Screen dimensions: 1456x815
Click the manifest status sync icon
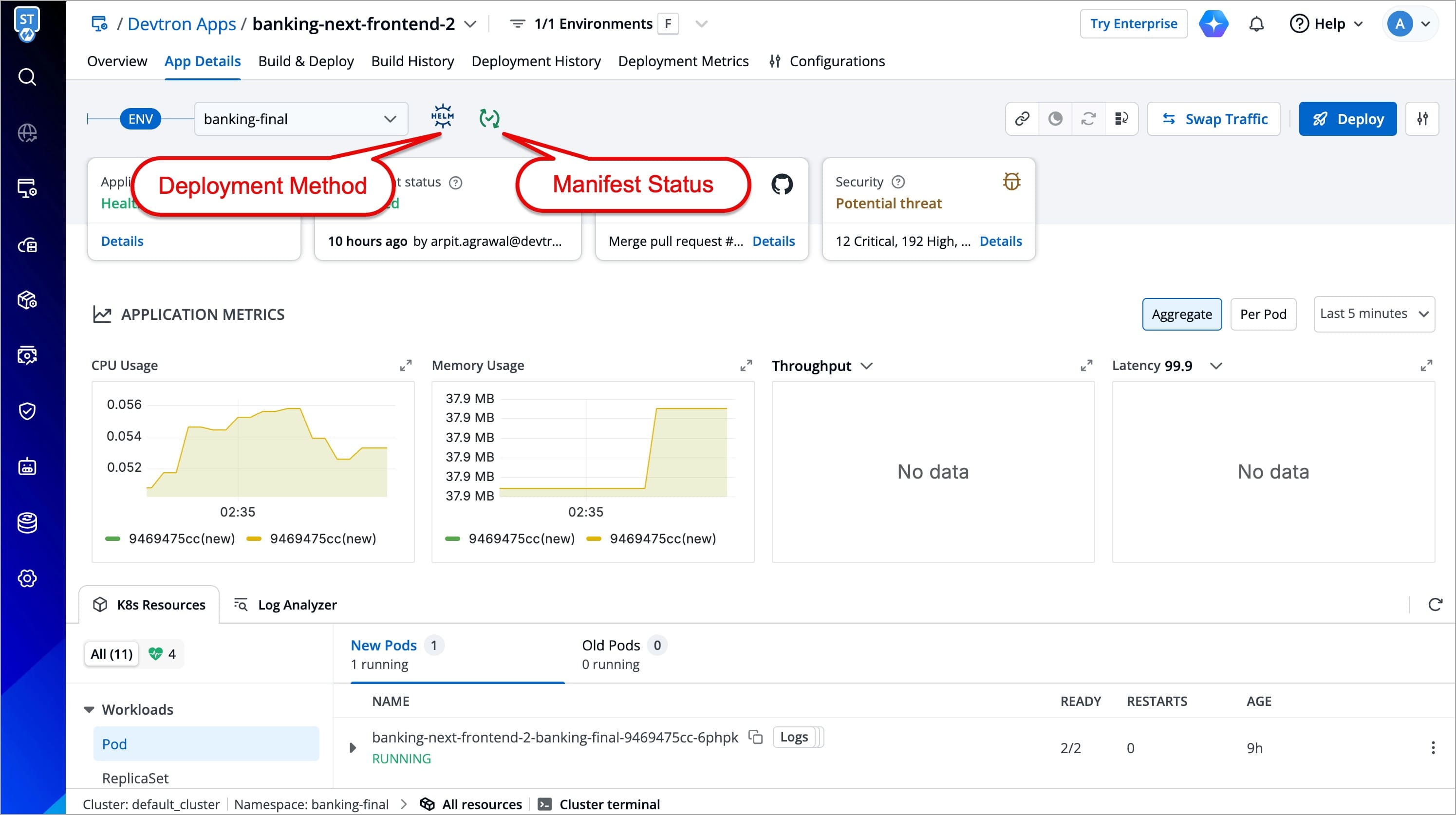tap(489, 118)
